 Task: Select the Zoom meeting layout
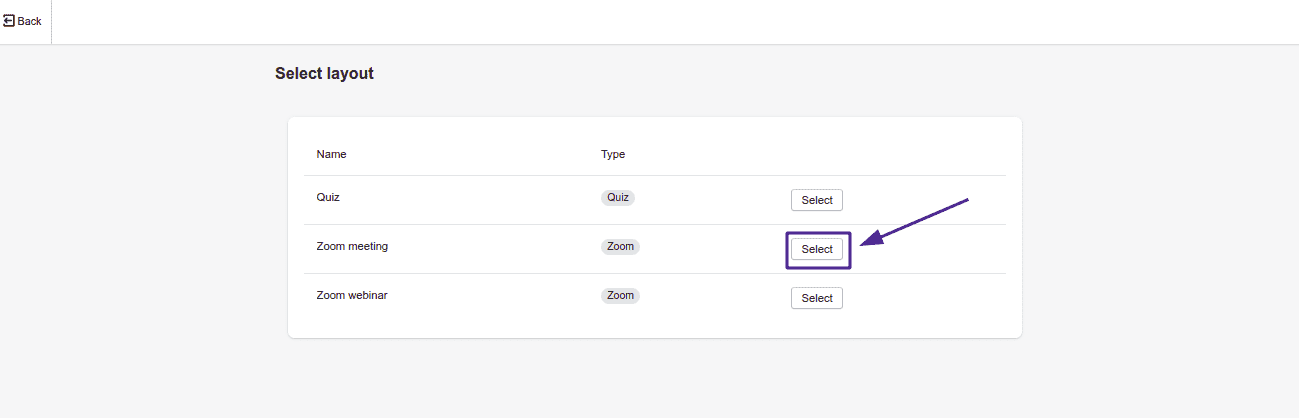point(816,249)
